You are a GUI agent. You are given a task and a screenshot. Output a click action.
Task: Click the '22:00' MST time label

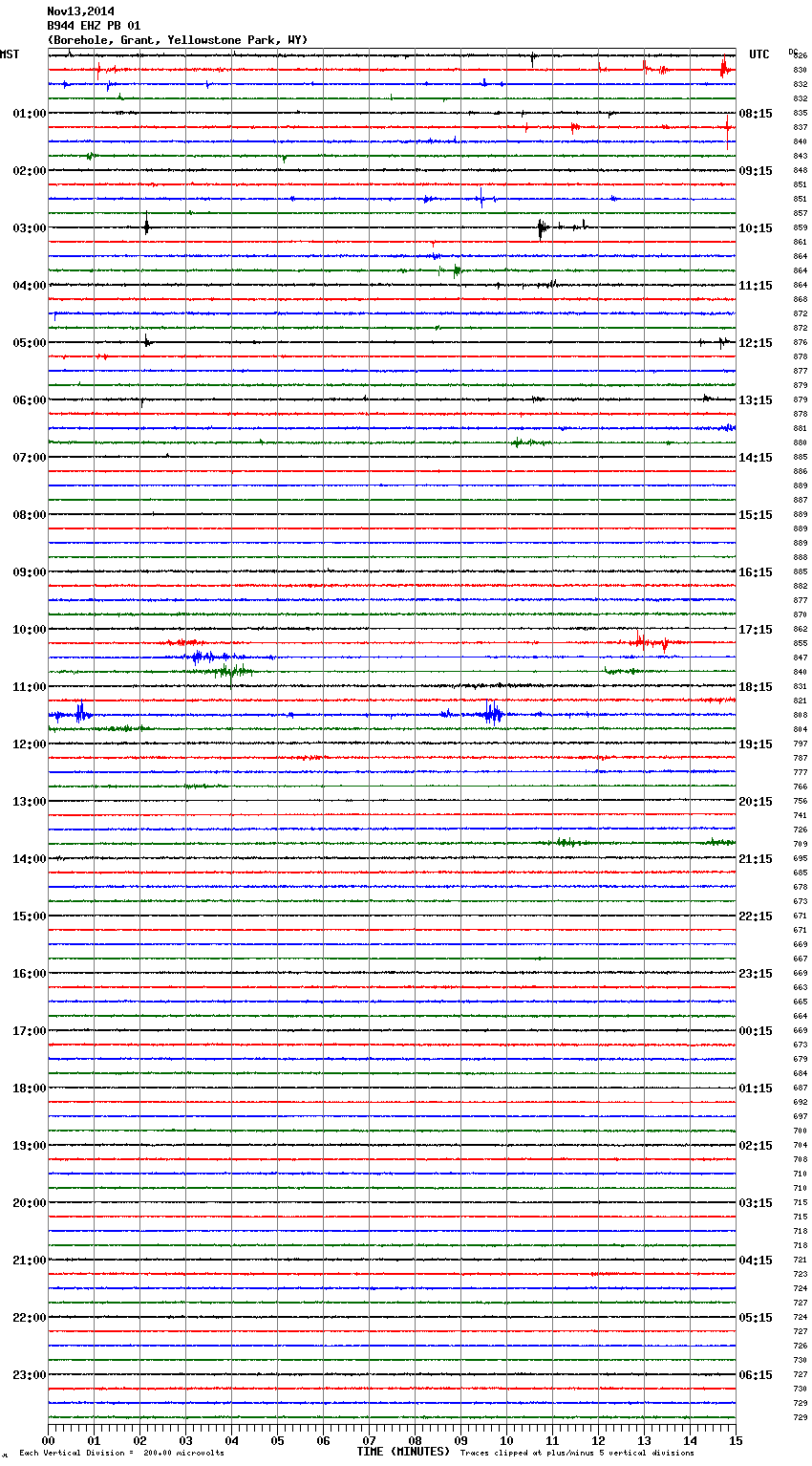30,1318
